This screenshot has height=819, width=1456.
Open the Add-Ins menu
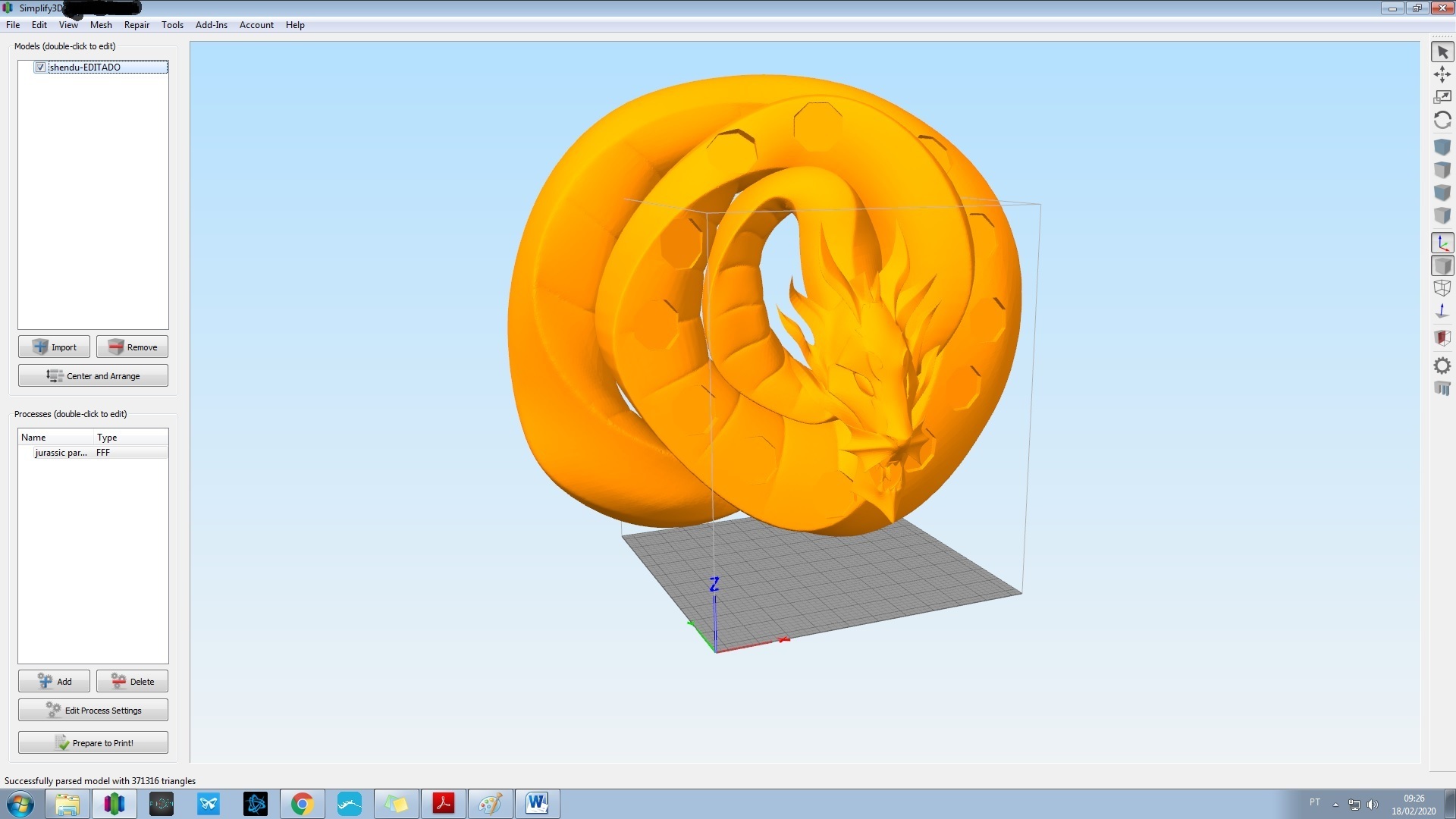point(212,24)
